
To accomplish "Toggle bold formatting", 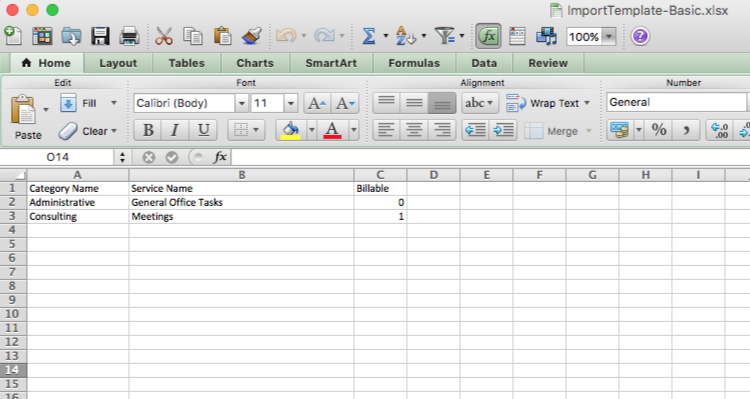I will pos(148,130).
